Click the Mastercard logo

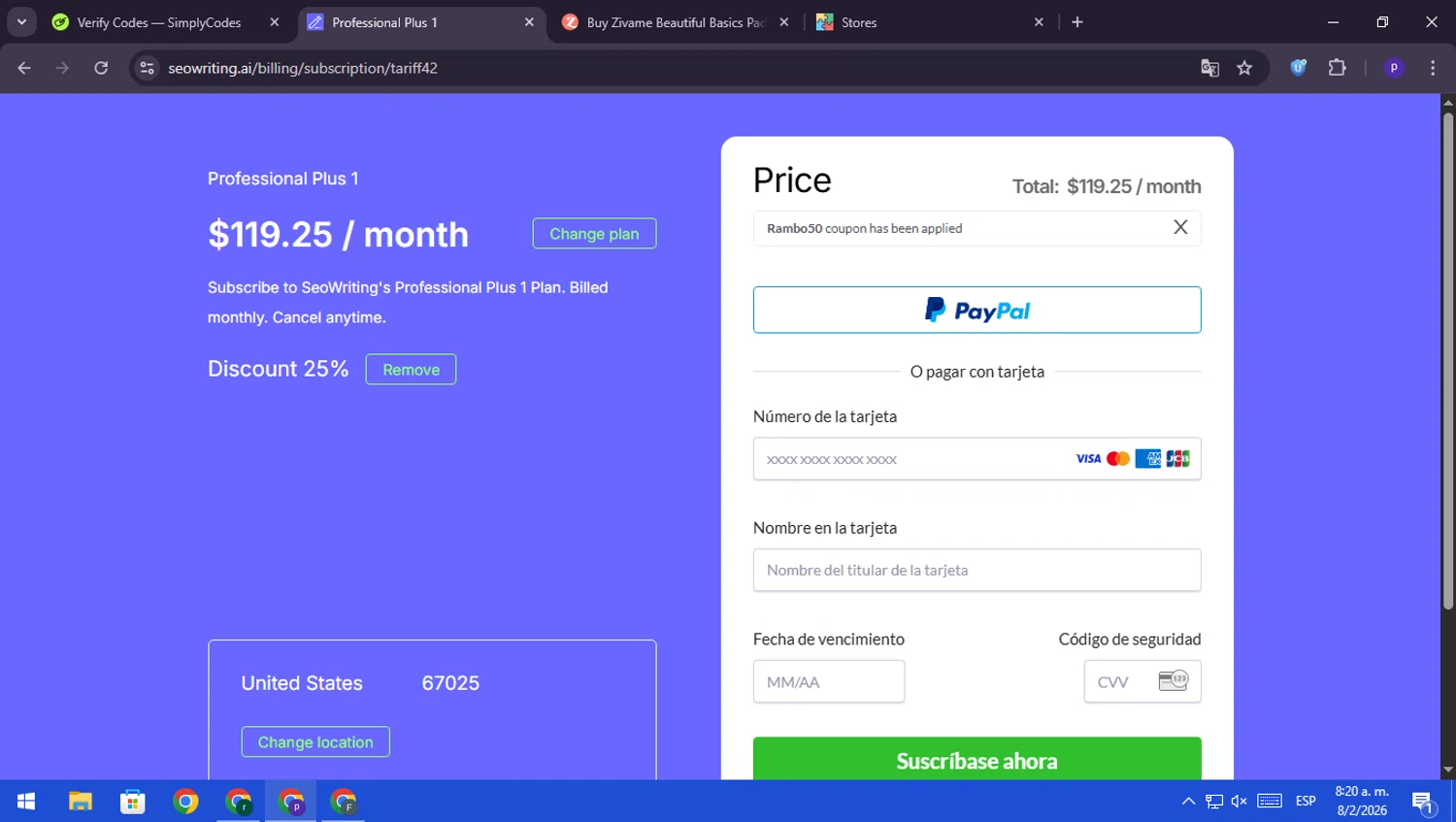(1118, 459)
